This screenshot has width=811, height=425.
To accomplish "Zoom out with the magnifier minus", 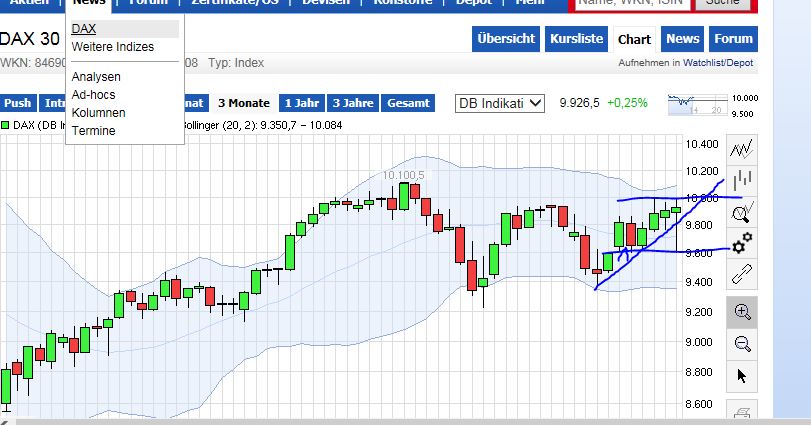I will 742,343.
